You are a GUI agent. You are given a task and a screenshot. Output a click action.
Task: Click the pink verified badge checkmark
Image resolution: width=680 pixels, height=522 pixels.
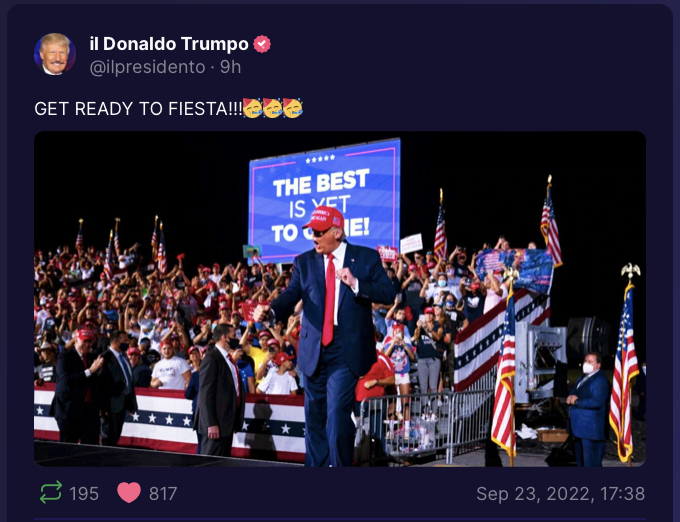262,44
